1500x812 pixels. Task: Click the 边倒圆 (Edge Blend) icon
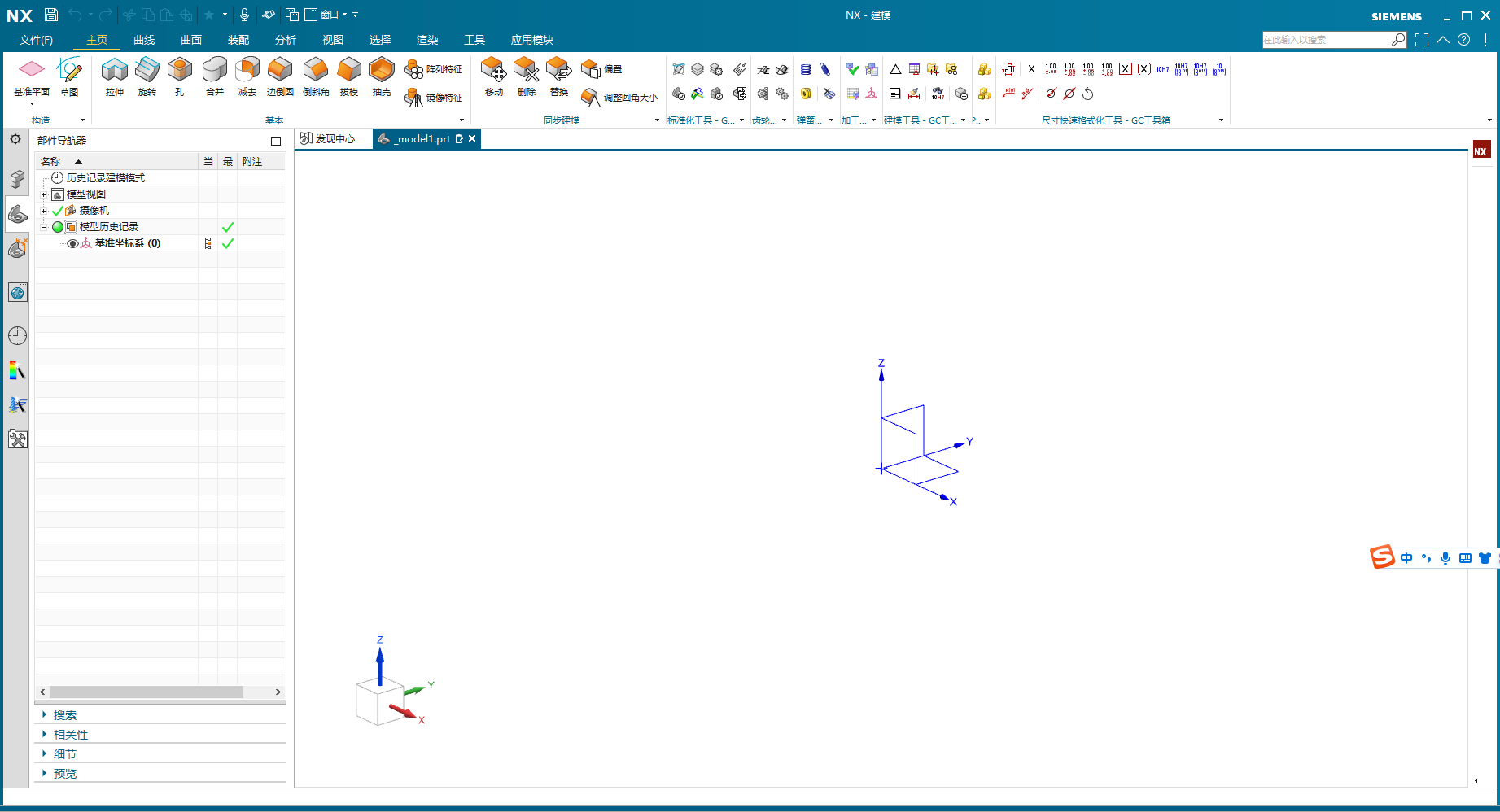[280, 72]
